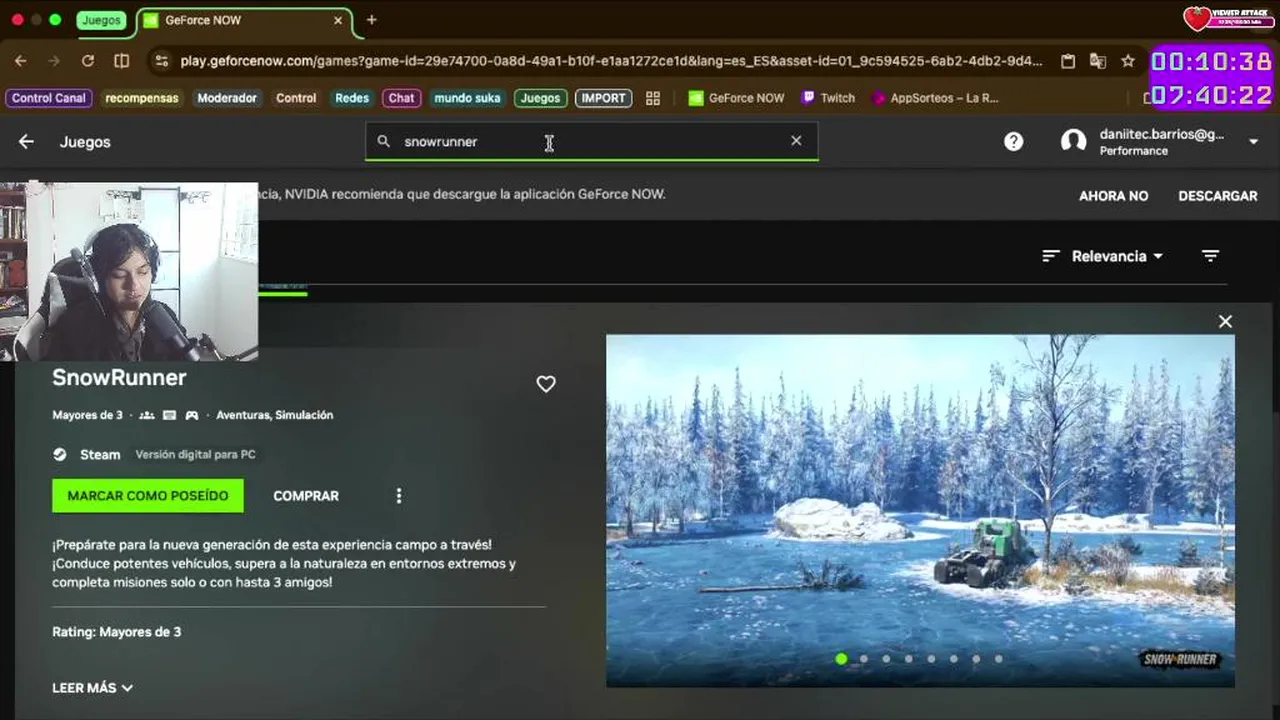Open the Twitch bookmark
The height and width of the screenshot is (720, 1280).
click(828, 98)
